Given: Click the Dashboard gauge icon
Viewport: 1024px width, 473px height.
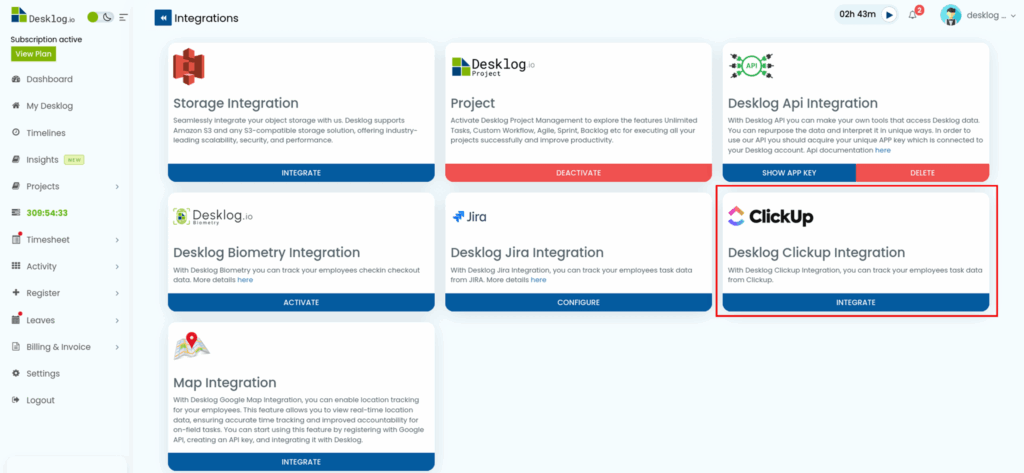Looking at the screenshot, I should pos(16,79).
